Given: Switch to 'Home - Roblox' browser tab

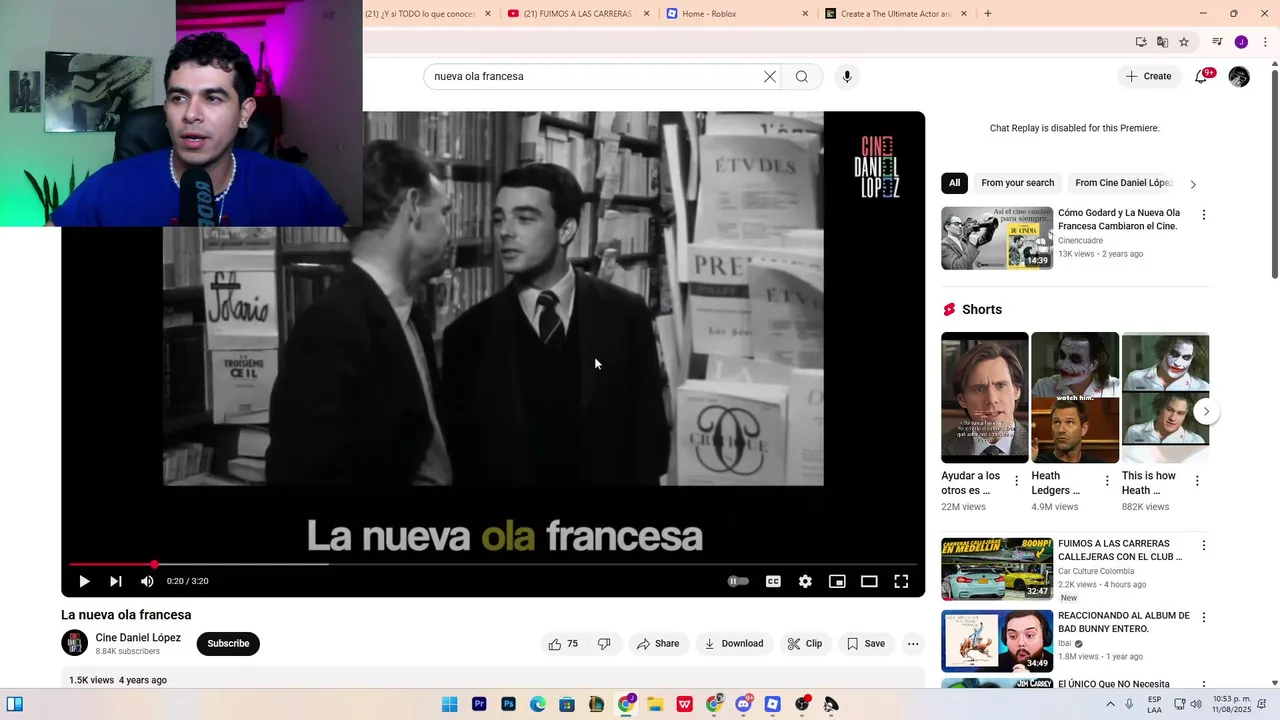Looking at the screenshot, I should pos(736,14).
